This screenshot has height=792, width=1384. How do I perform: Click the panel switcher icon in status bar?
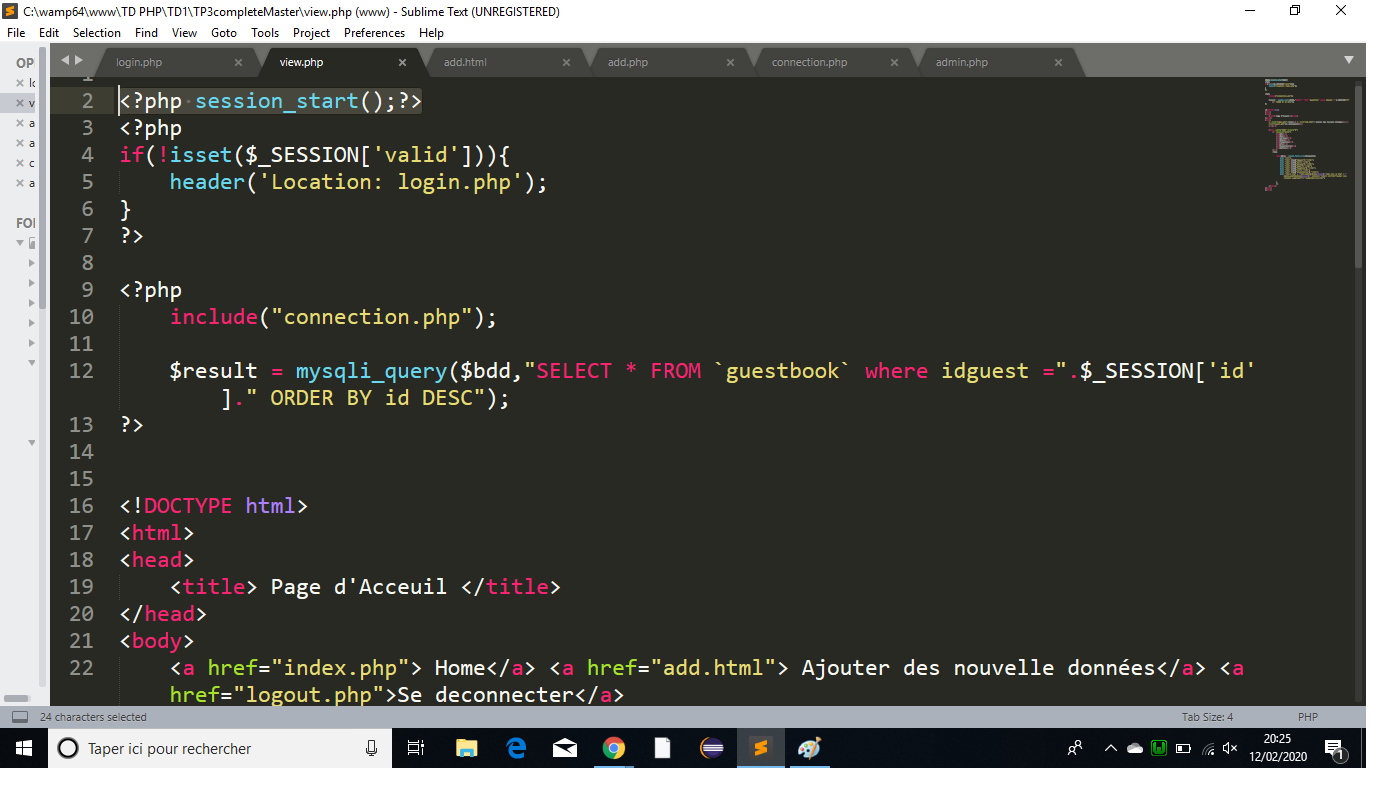[19, 717]
